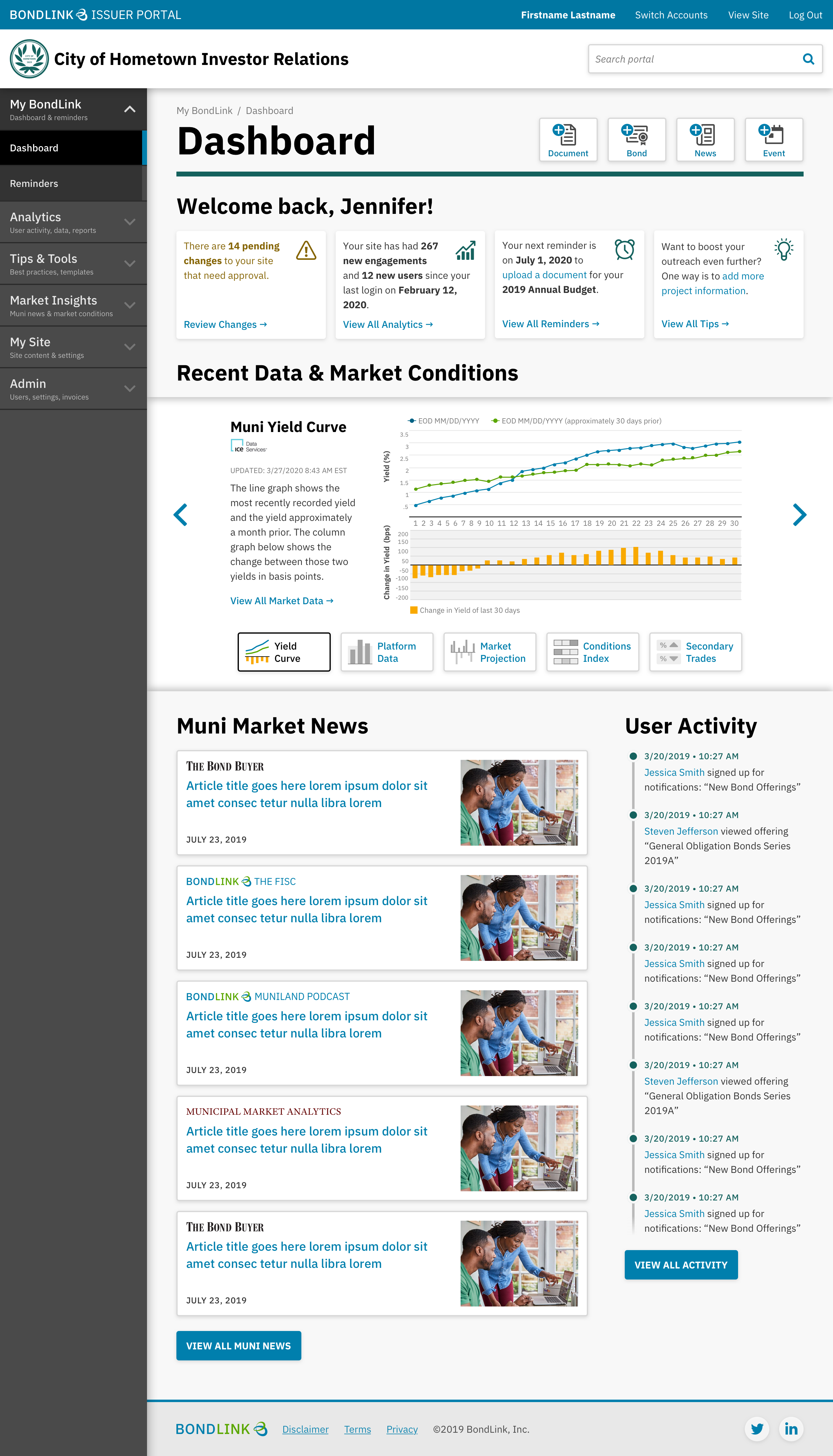833x1456 pixels.
Task: Click the orange Change in Yield legend swatch
Action: [414, 610]
